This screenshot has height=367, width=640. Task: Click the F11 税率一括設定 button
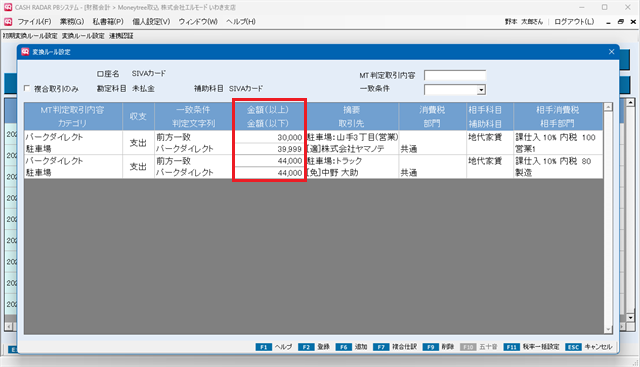531,347
